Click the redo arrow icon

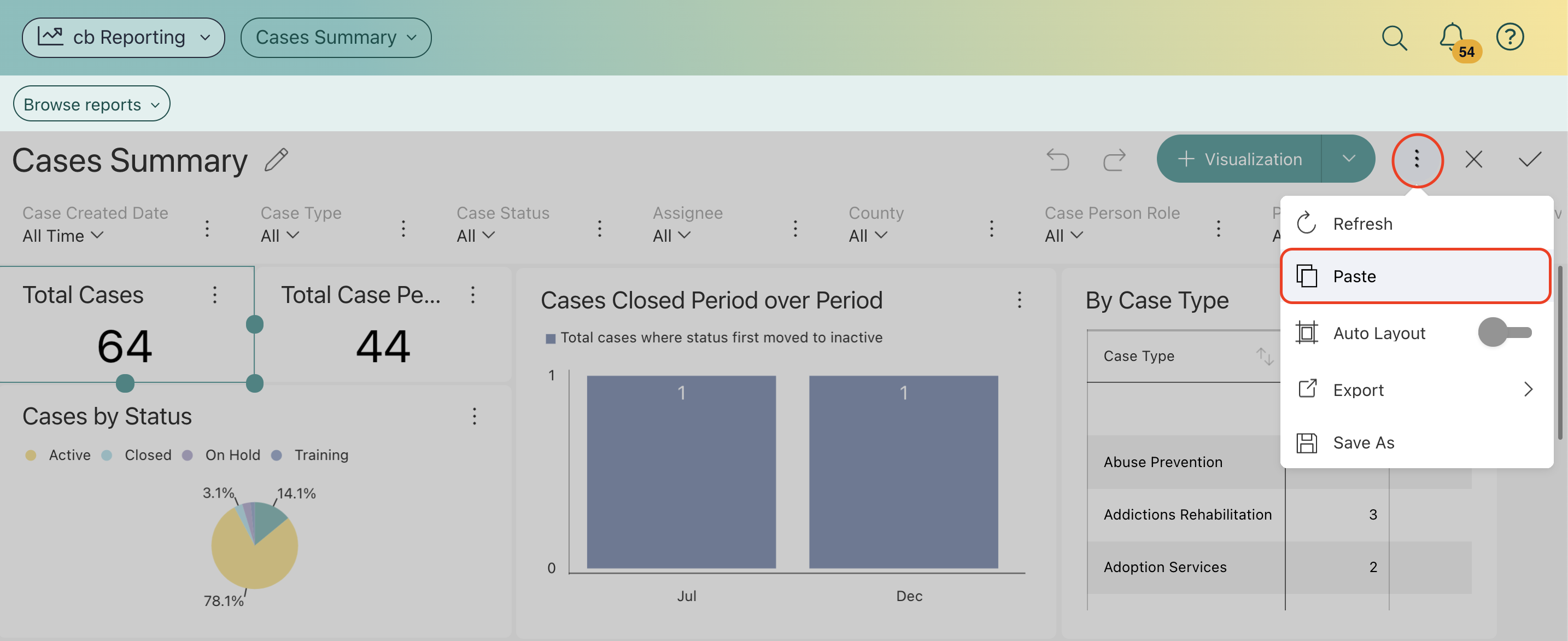[x=1114, y=160]
